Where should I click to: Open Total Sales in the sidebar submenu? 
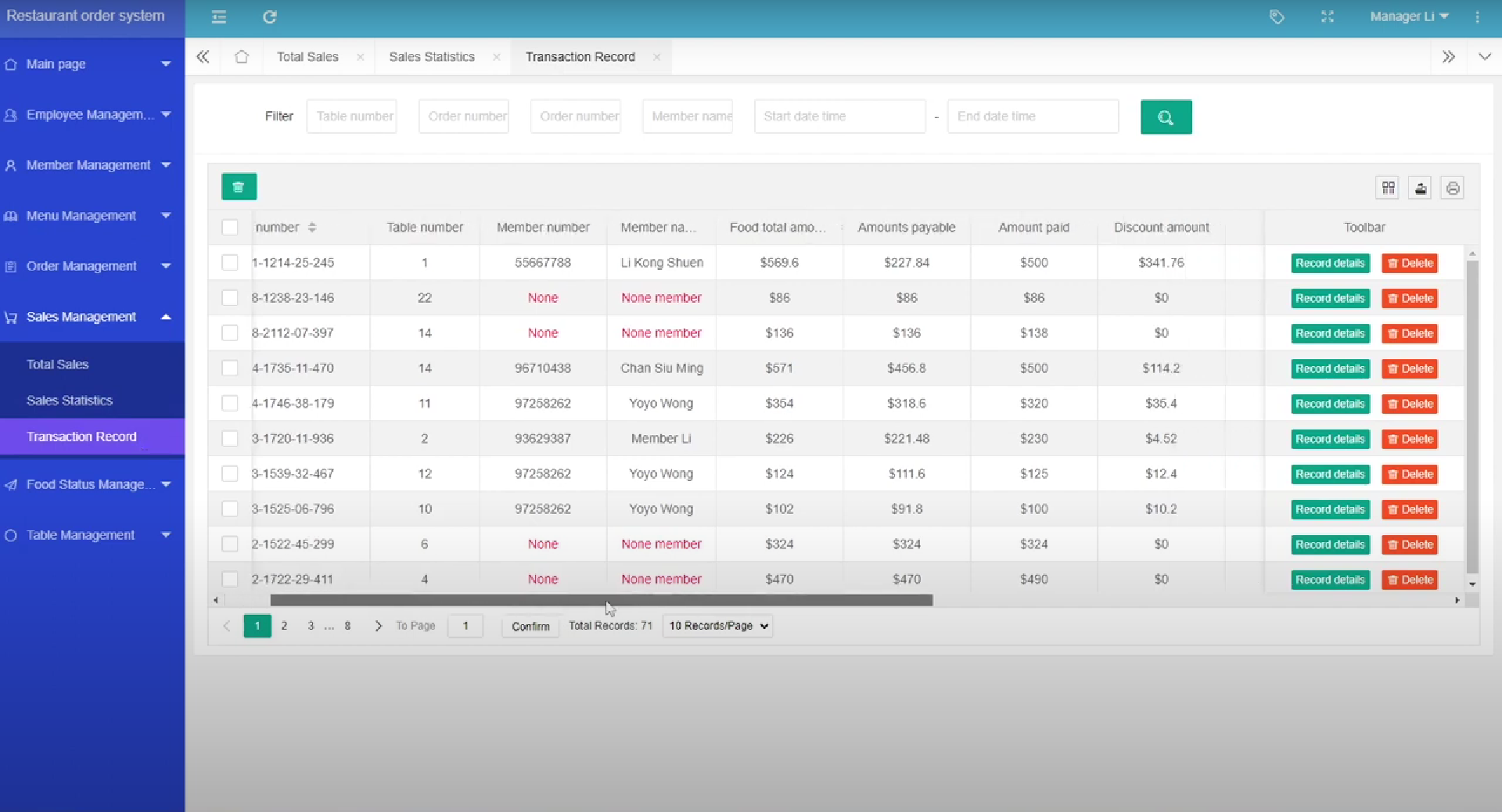pos(58,365)
